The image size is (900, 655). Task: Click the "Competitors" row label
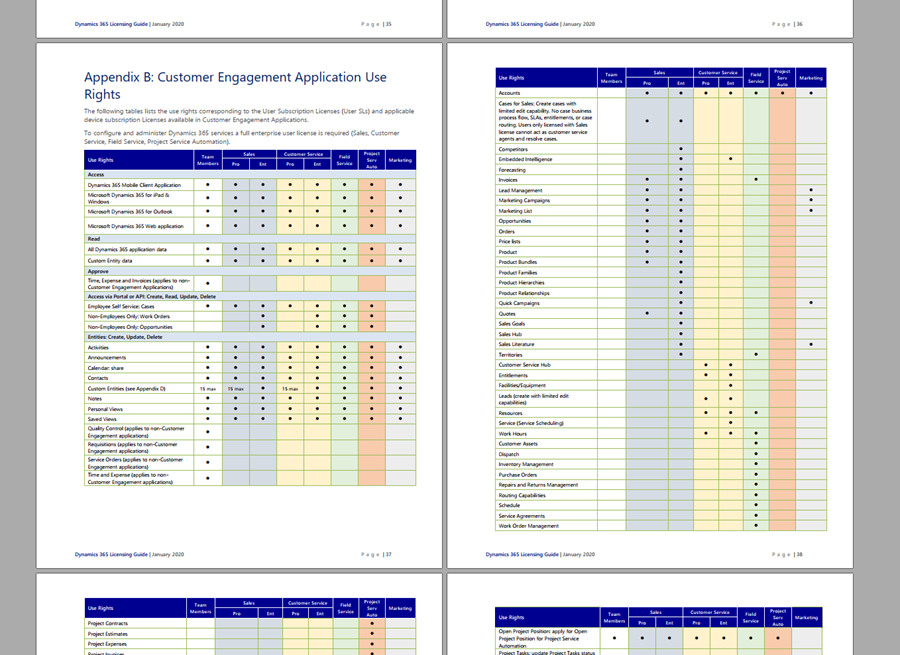tap(513, 149)
